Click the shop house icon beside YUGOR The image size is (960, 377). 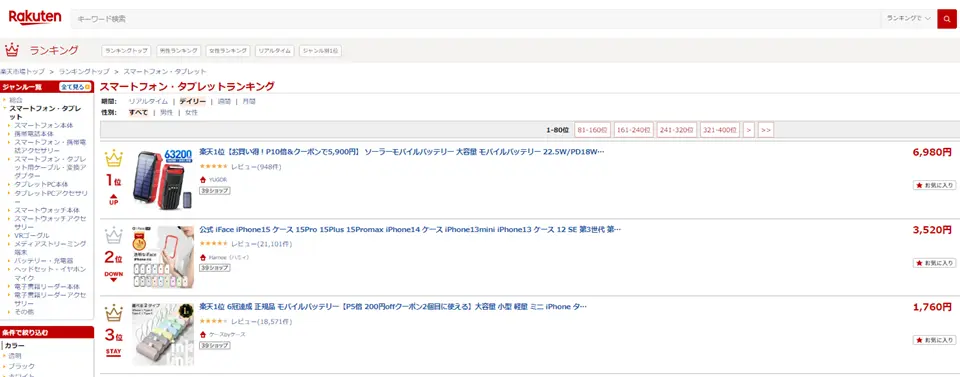[x=203, y=179]
